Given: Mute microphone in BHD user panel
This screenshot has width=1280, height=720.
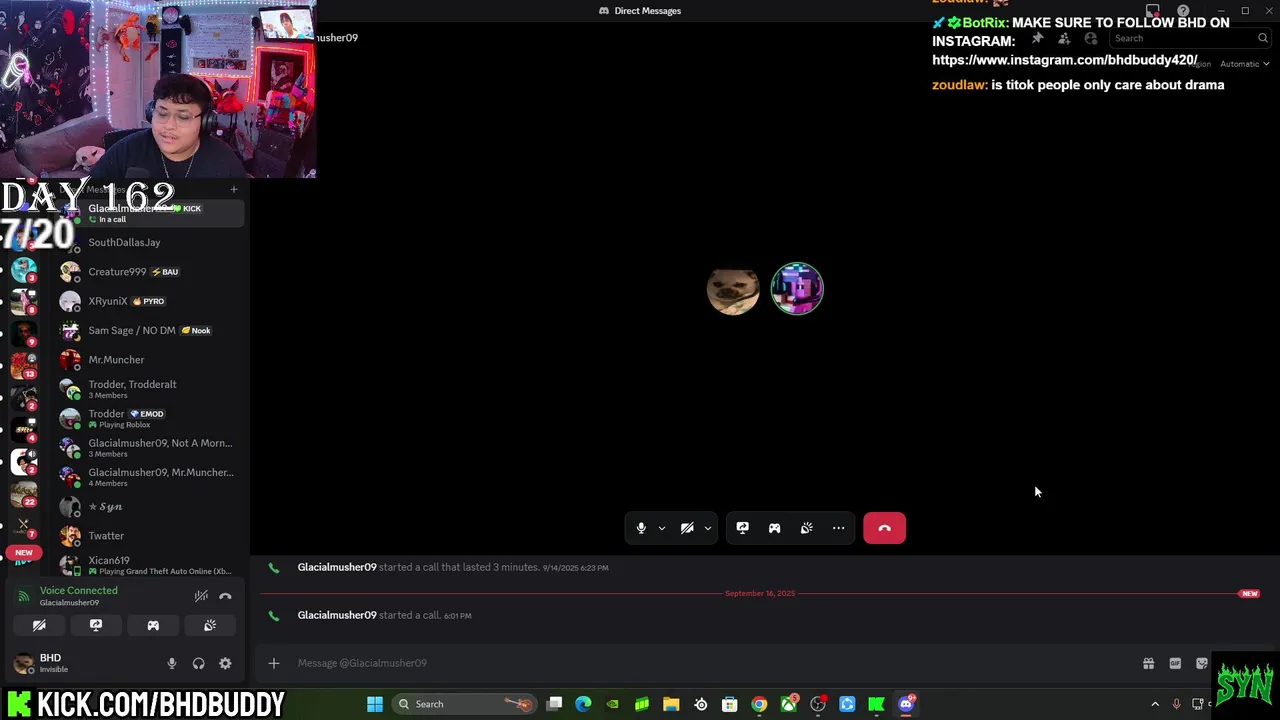Looking at the screenshot, I should pos(172,663).
